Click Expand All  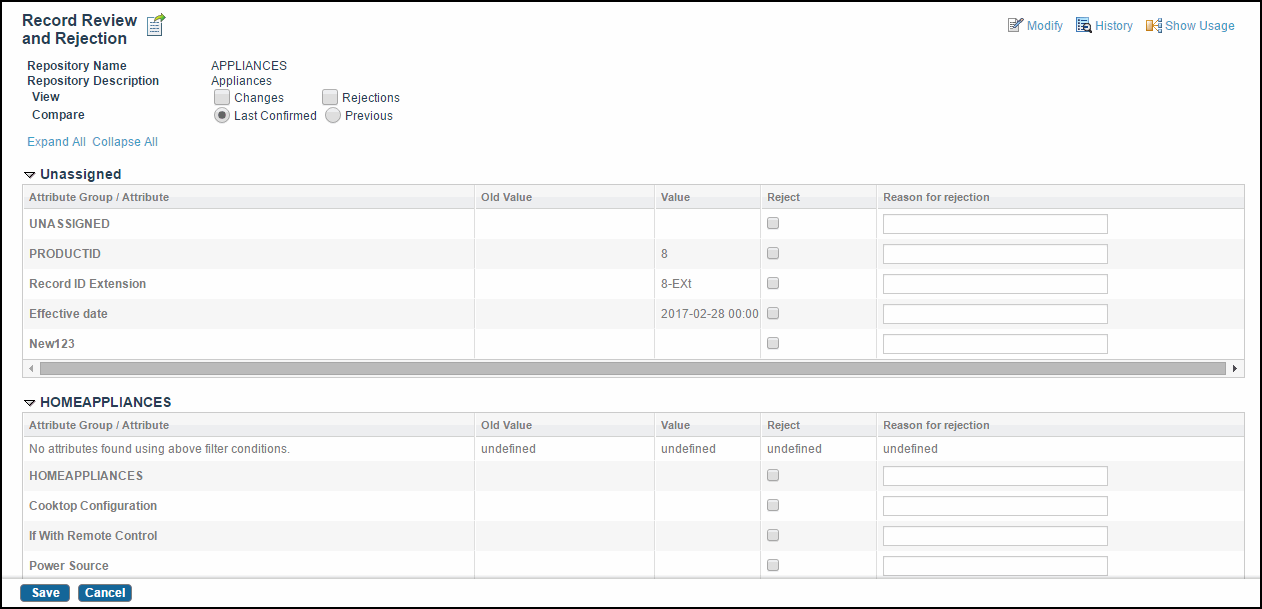[56, 142]
